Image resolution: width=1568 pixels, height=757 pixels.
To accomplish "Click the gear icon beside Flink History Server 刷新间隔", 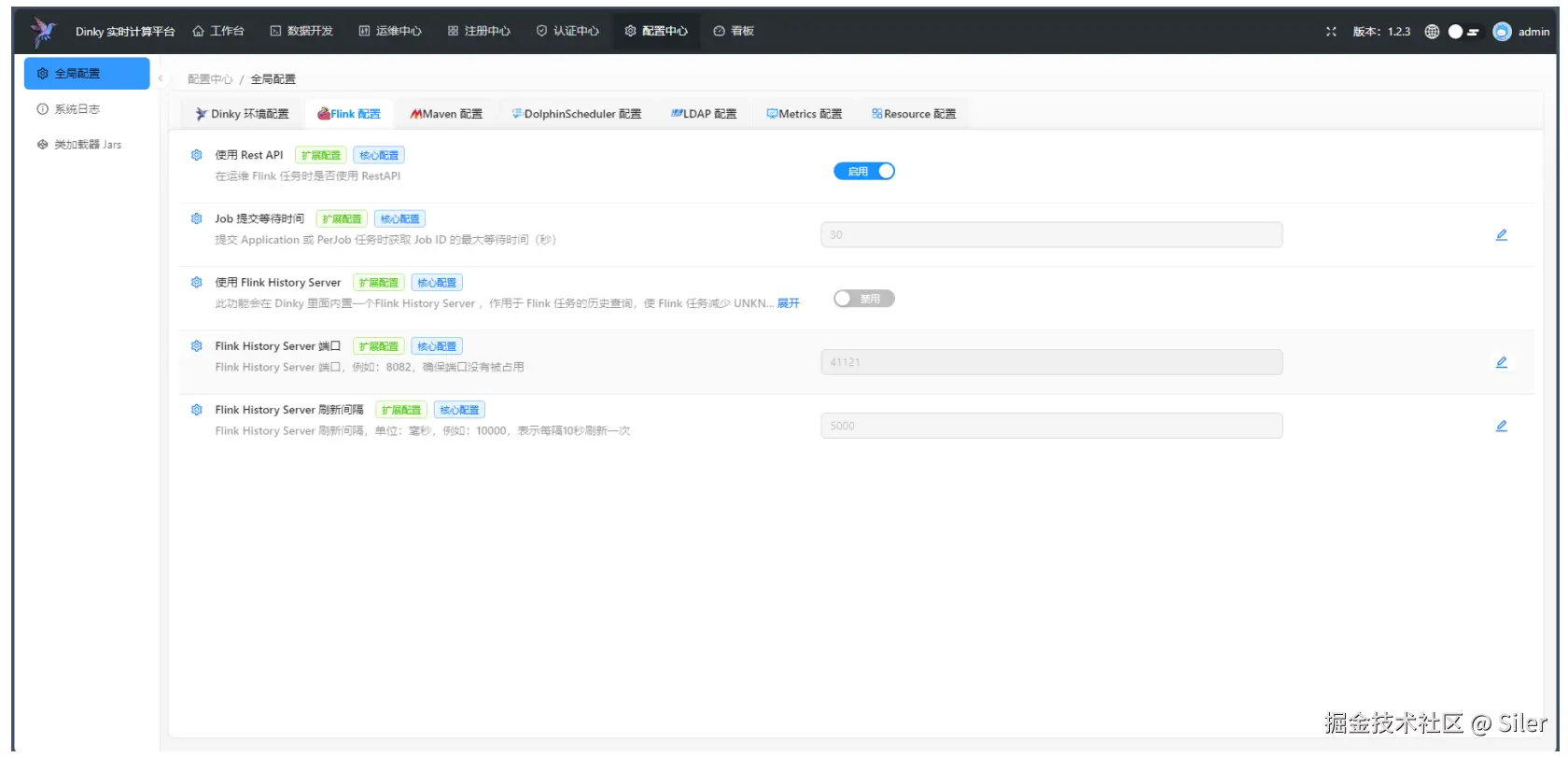I will tap(196, 409).
